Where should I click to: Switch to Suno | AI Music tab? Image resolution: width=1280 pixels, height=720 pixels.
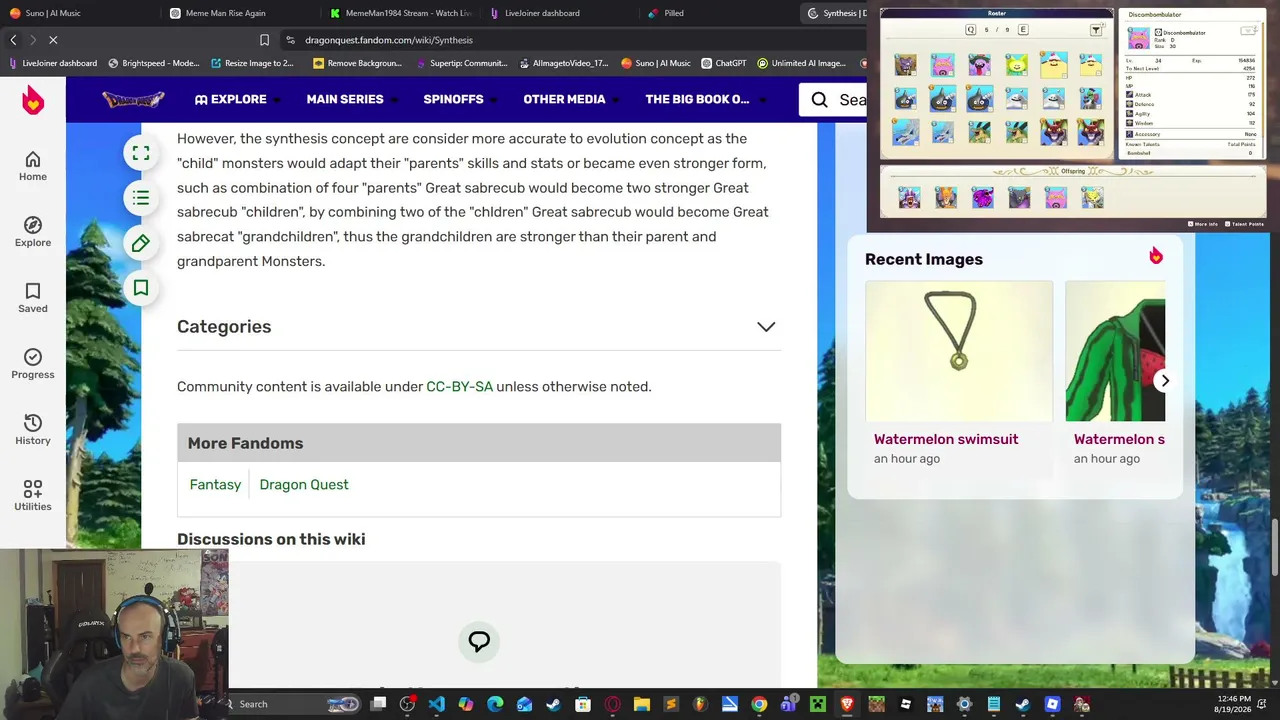(x=52, y=13)
